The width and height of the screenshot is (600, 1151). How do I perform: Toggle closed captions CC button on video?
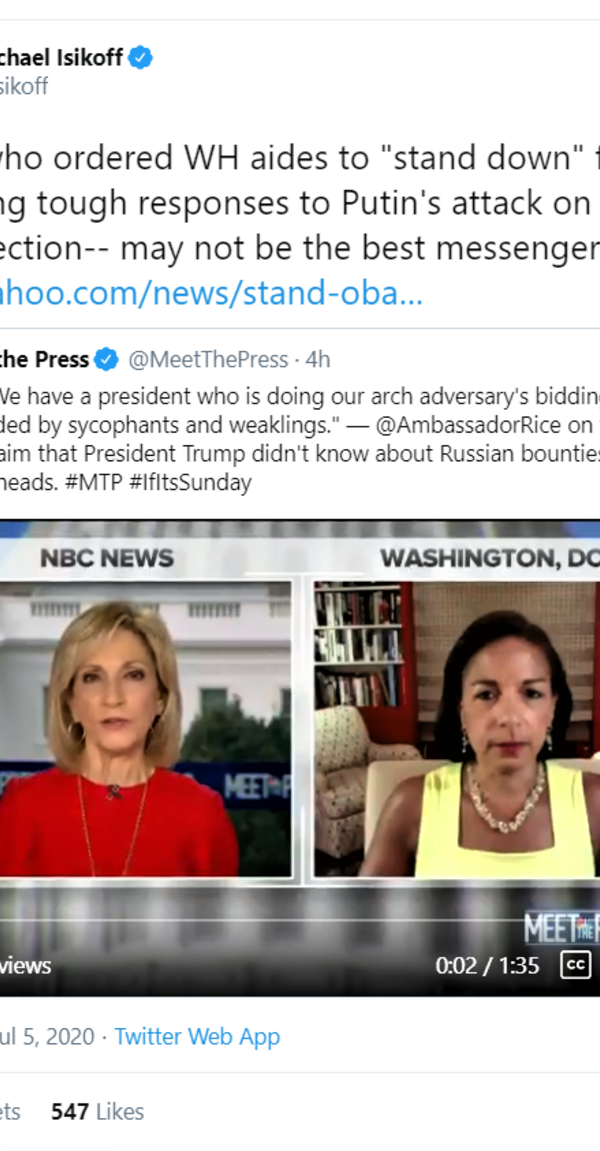coord(575,965)
